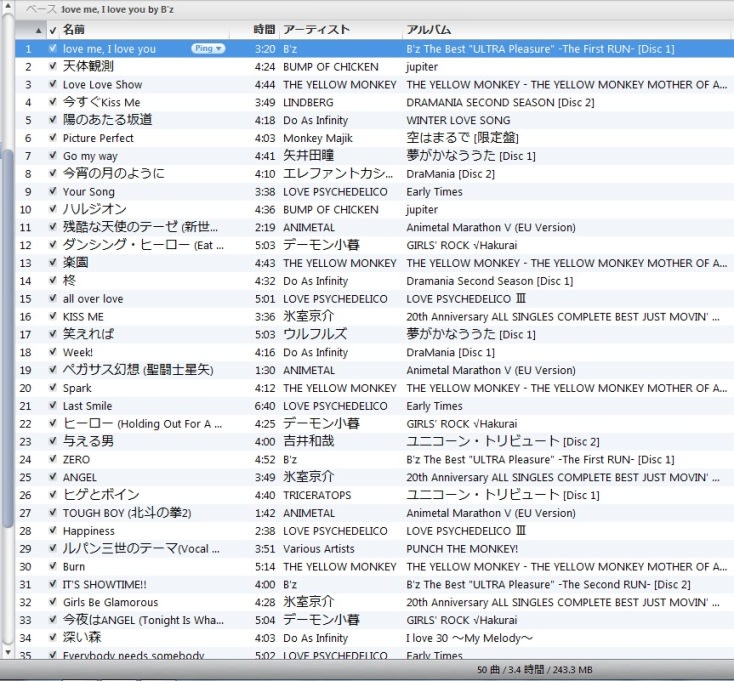Click artist ウルフルズ
Image resolution: width=734 pixels, height=681 pixels.
(x=315, y=334)
